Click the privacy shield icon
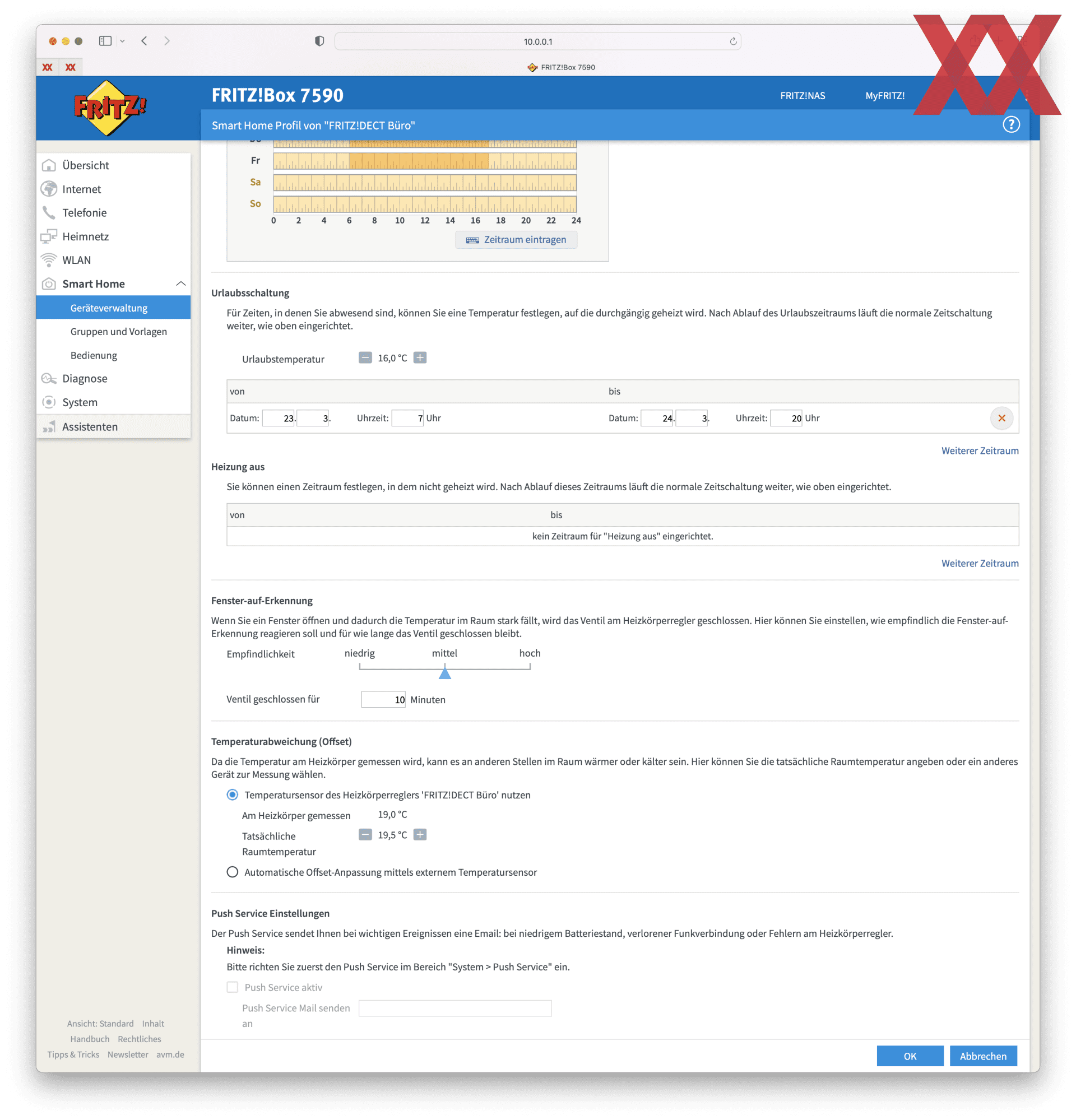This screenshot has height=1120, width=1076. click(x=319, y=41)
